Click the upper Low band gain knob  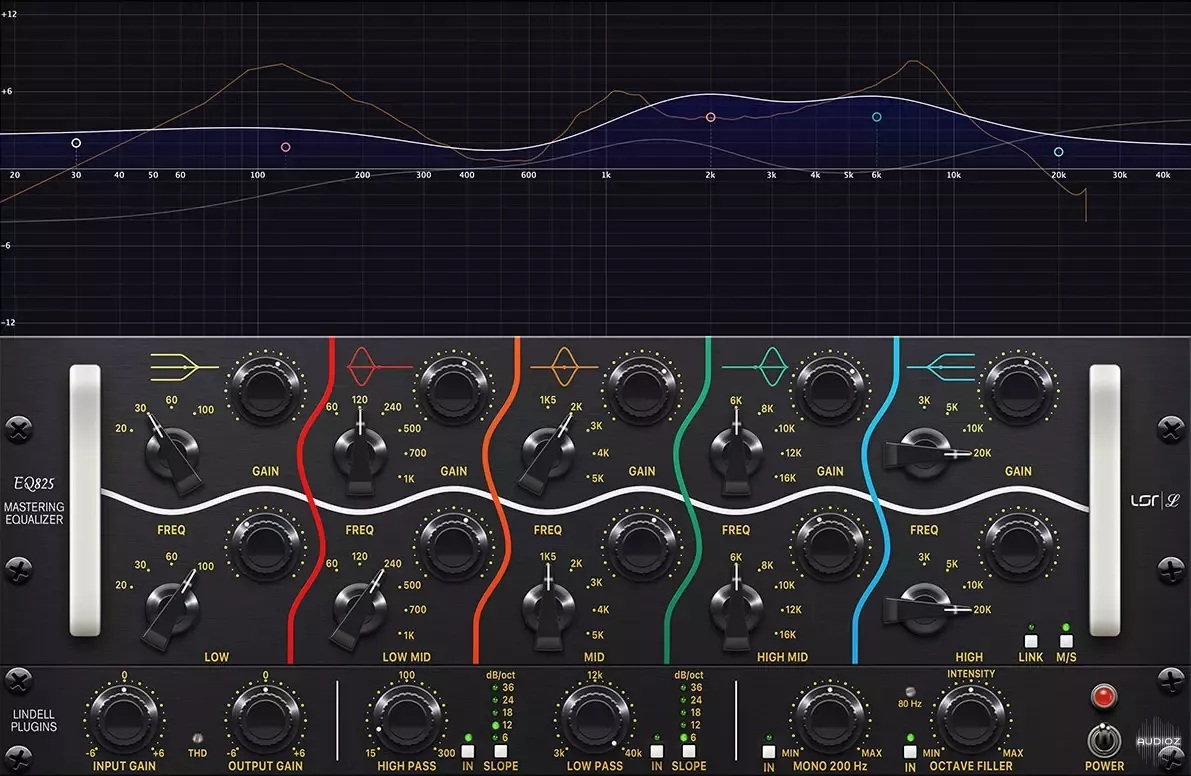(x=265, y=390)
